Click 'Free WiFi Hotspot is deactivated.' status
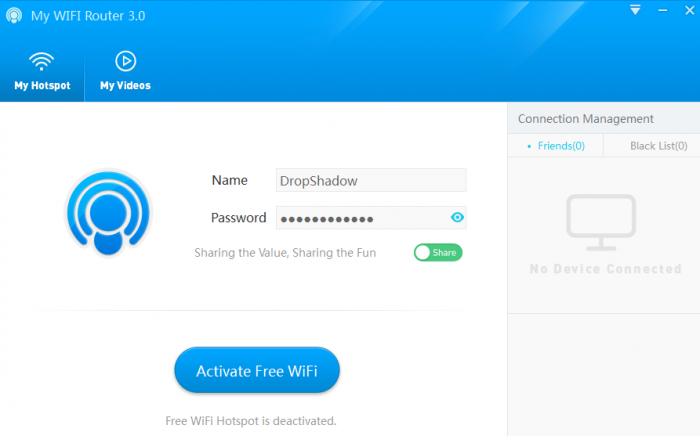This screenshot has width=700, height=436. pos(251,421)
